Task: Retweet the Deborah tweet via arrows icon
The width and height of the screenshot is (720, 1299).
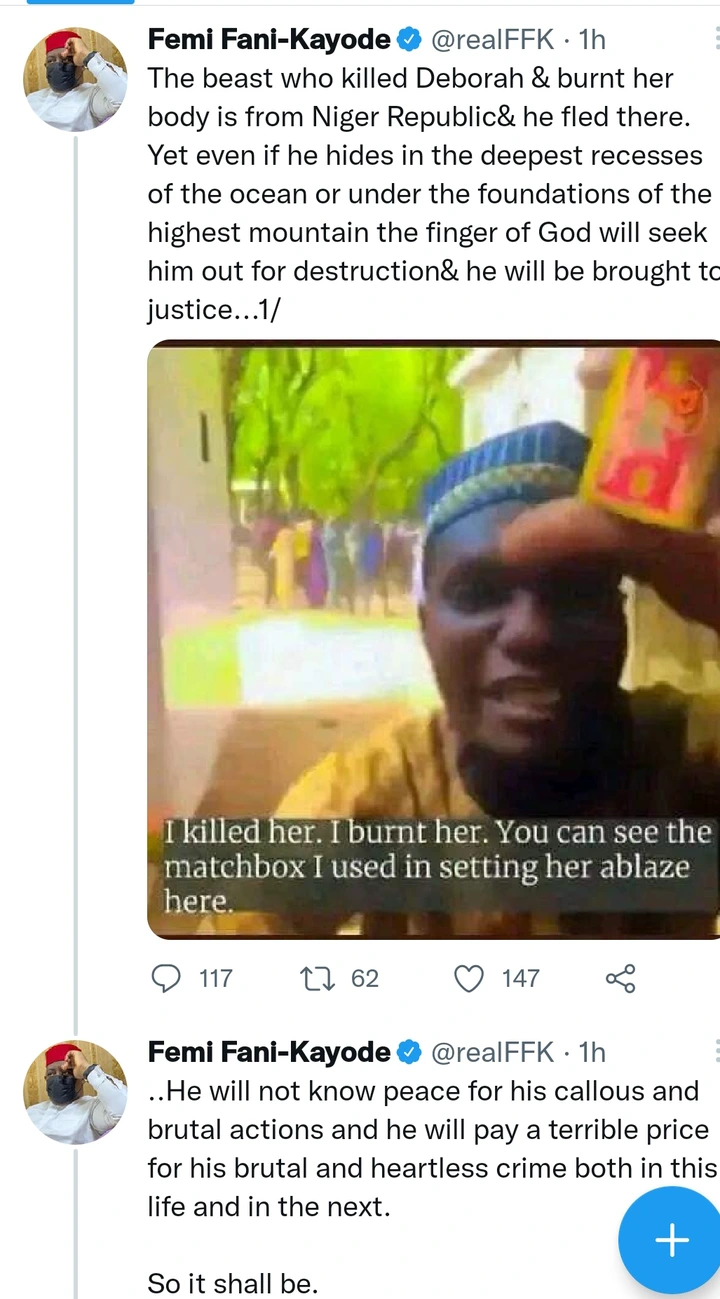Action: point(317,977)
